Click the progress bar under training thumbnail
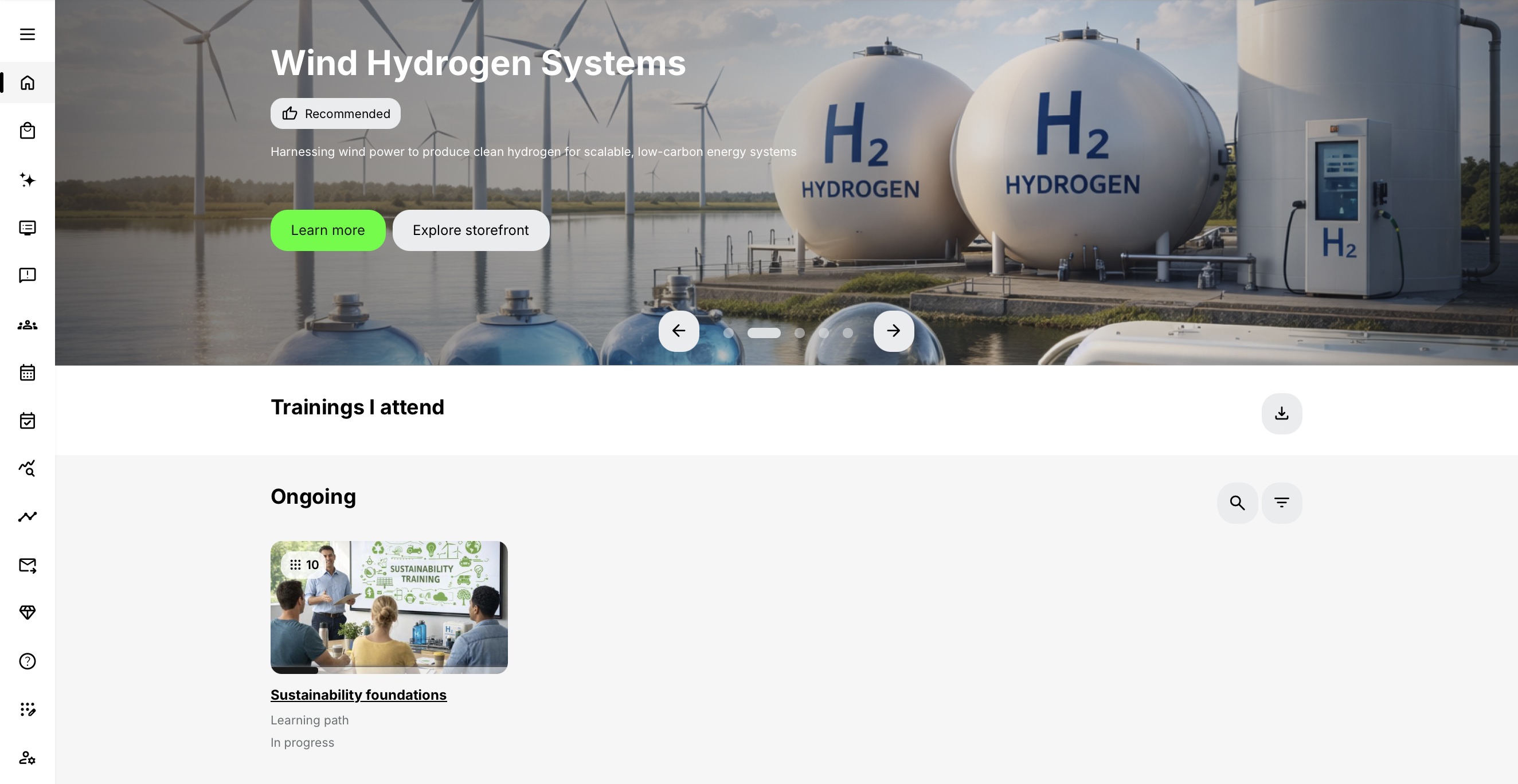 pyautogui.click(x=389, y=671)
